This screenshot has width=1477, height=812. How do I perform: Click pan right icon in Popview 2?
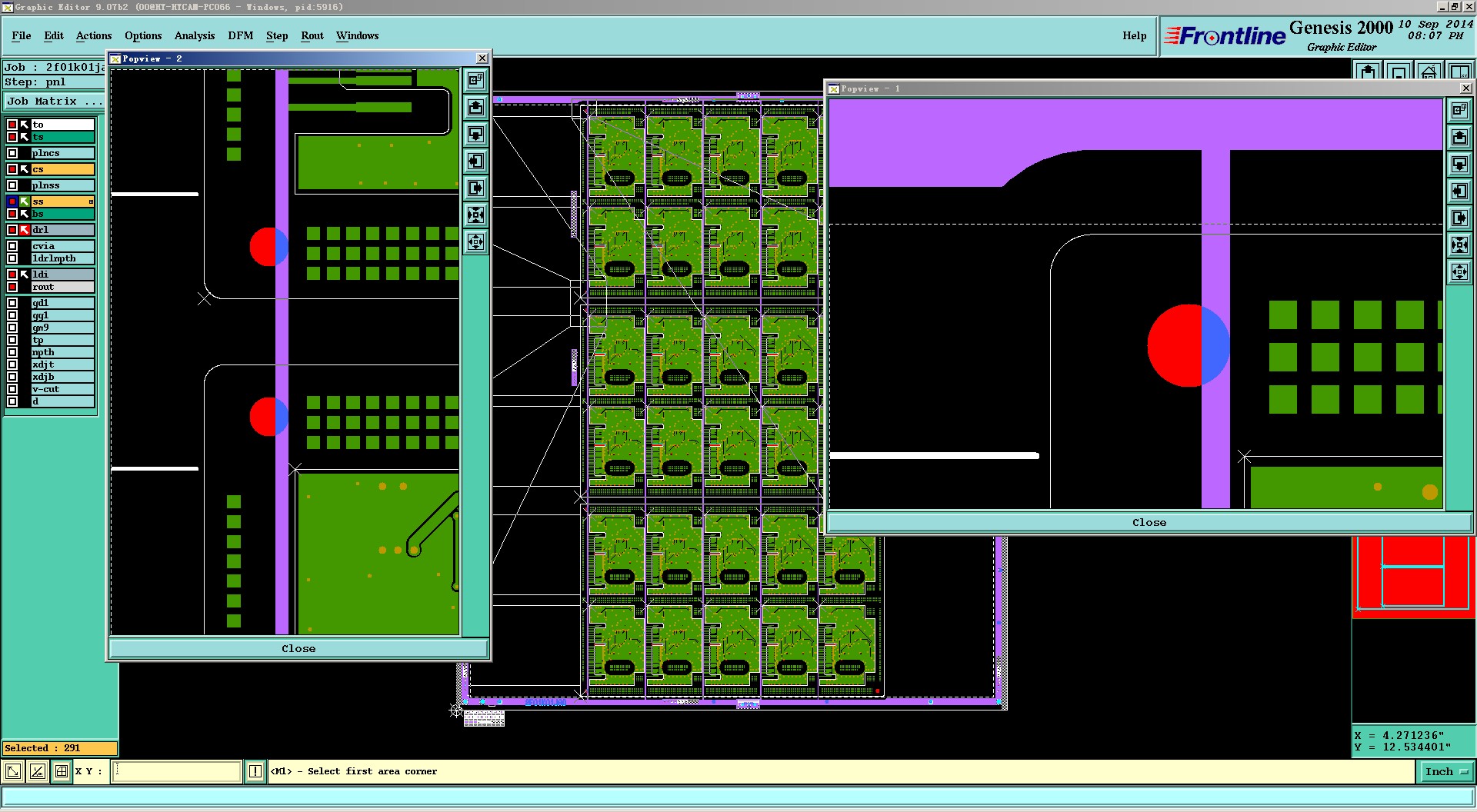476,188
